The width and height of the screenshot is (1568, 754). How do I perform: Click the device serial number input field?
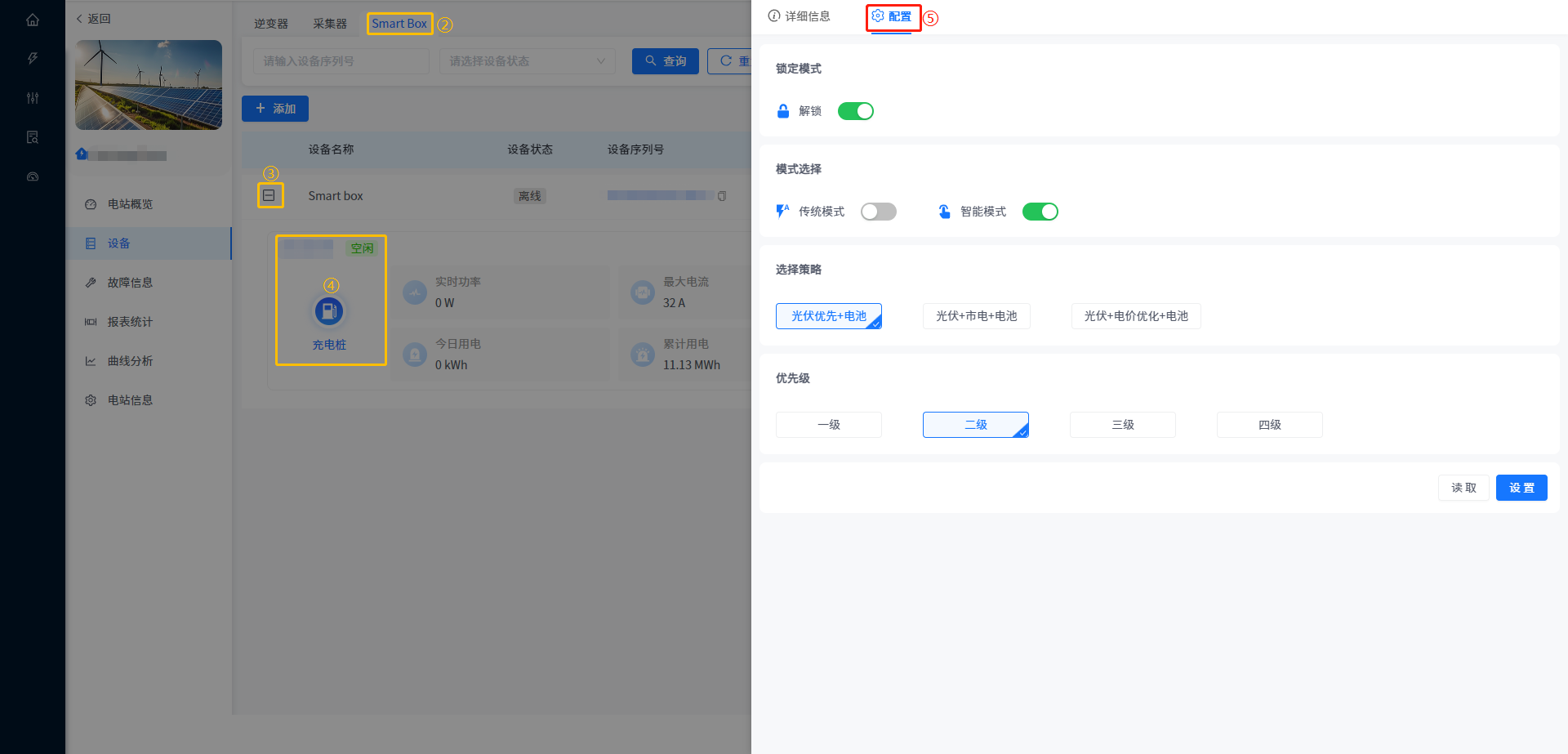coord(341,61)
